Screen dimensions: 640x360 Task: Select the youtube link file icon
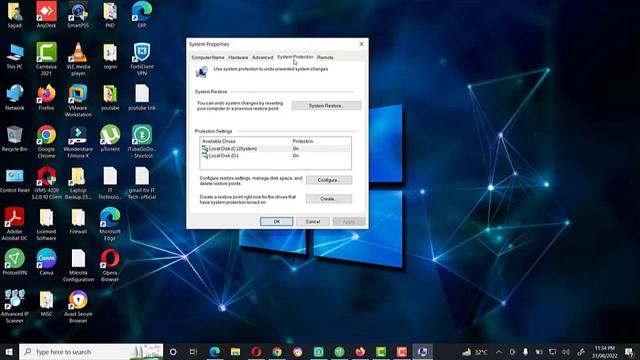[x=142, y=97]
